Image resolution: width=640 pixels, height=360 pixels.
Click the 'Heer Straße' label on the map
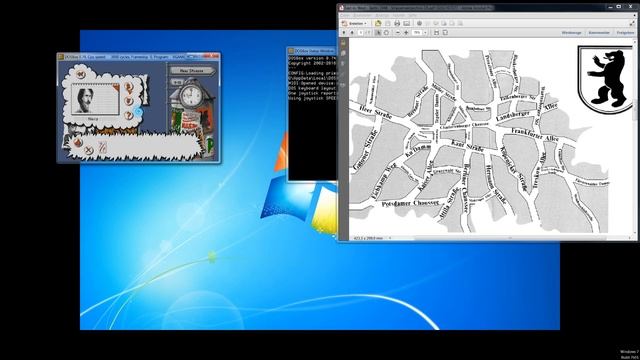(x=376, y=112)
